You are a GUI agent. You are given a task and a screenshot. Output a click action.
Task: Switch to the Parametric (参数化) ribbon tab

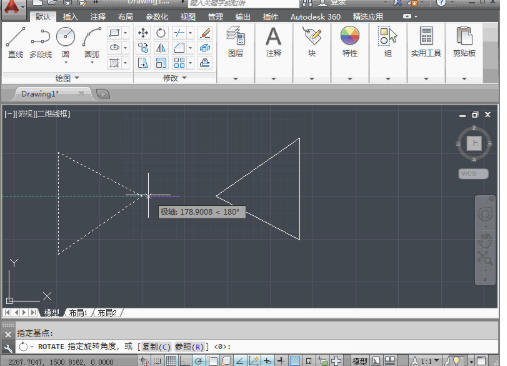pyautogui.click(x=157, y=16)
